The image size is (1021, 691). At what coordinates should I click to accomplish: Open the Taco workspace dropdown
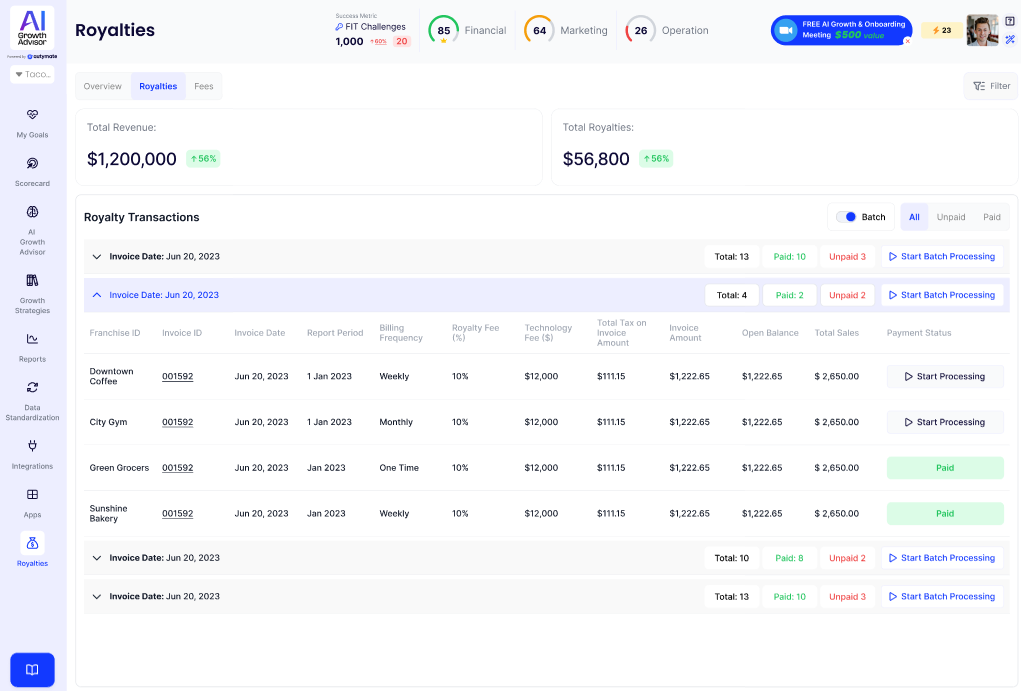(32, 75)
